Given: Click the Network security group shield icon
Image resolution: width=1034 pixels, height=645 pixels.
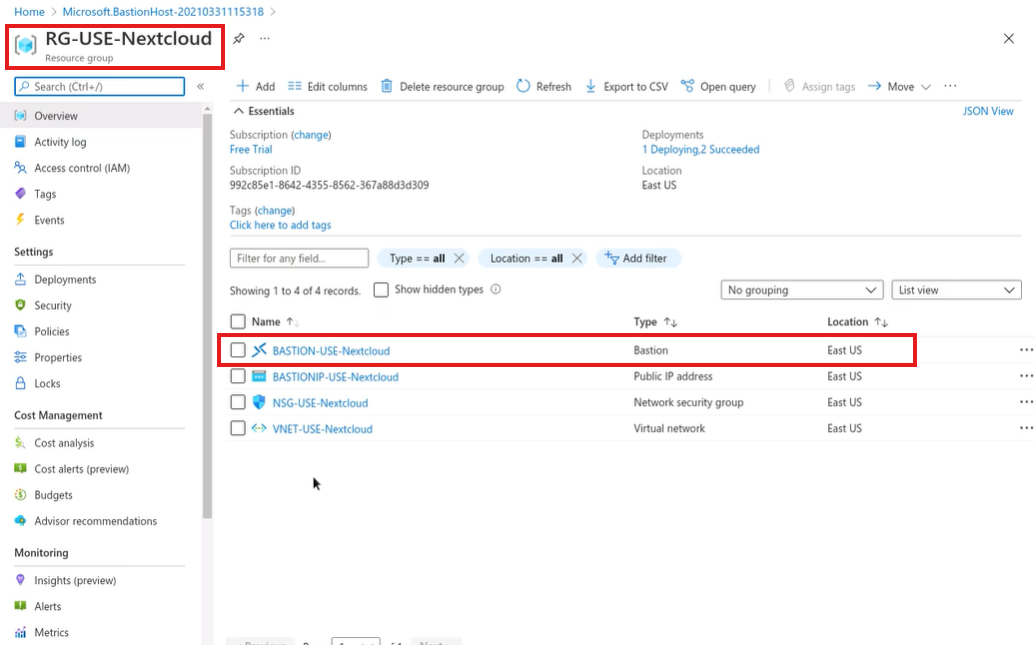Looking at the screenshot, I should pos(259,402).
